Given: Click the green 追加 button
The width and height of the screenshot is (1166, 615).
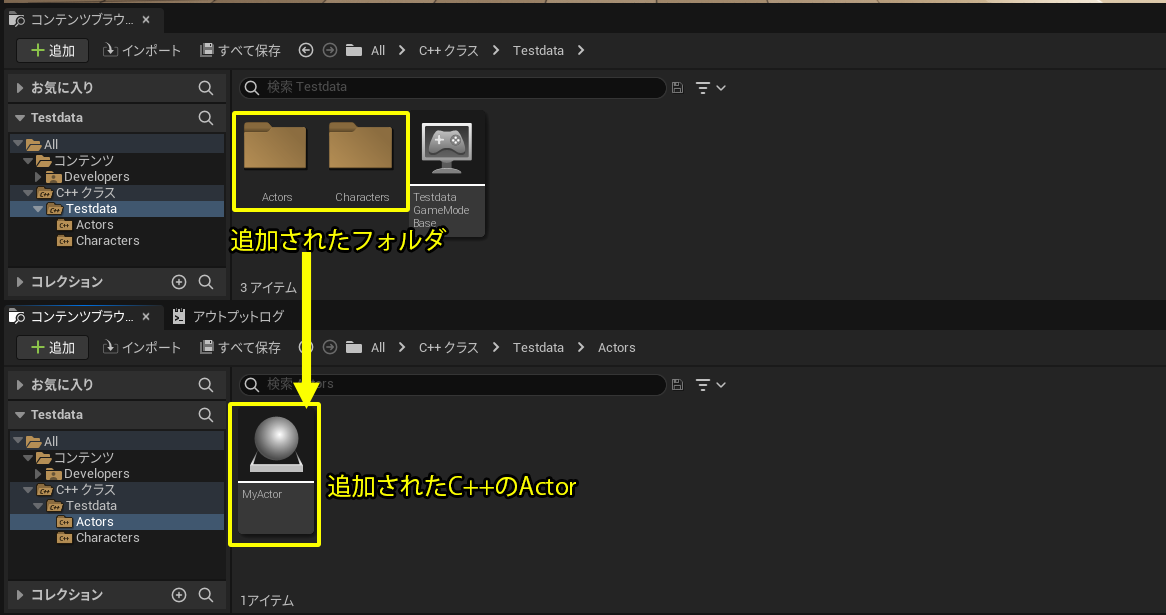Looking at the screenshot, I should point(52,50).
